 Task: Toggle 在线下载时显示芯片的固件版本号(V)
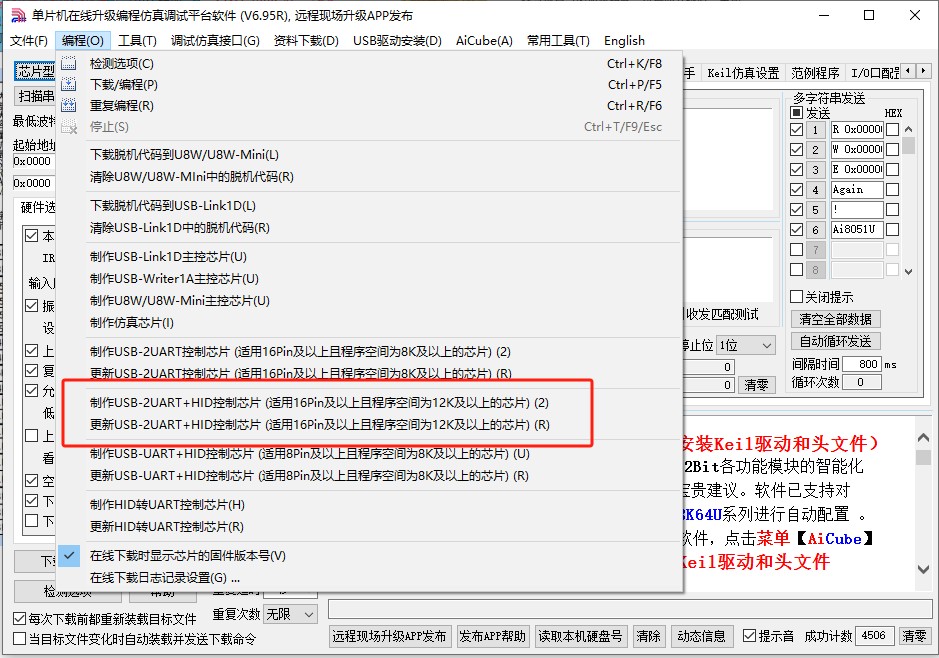(369, 555)
